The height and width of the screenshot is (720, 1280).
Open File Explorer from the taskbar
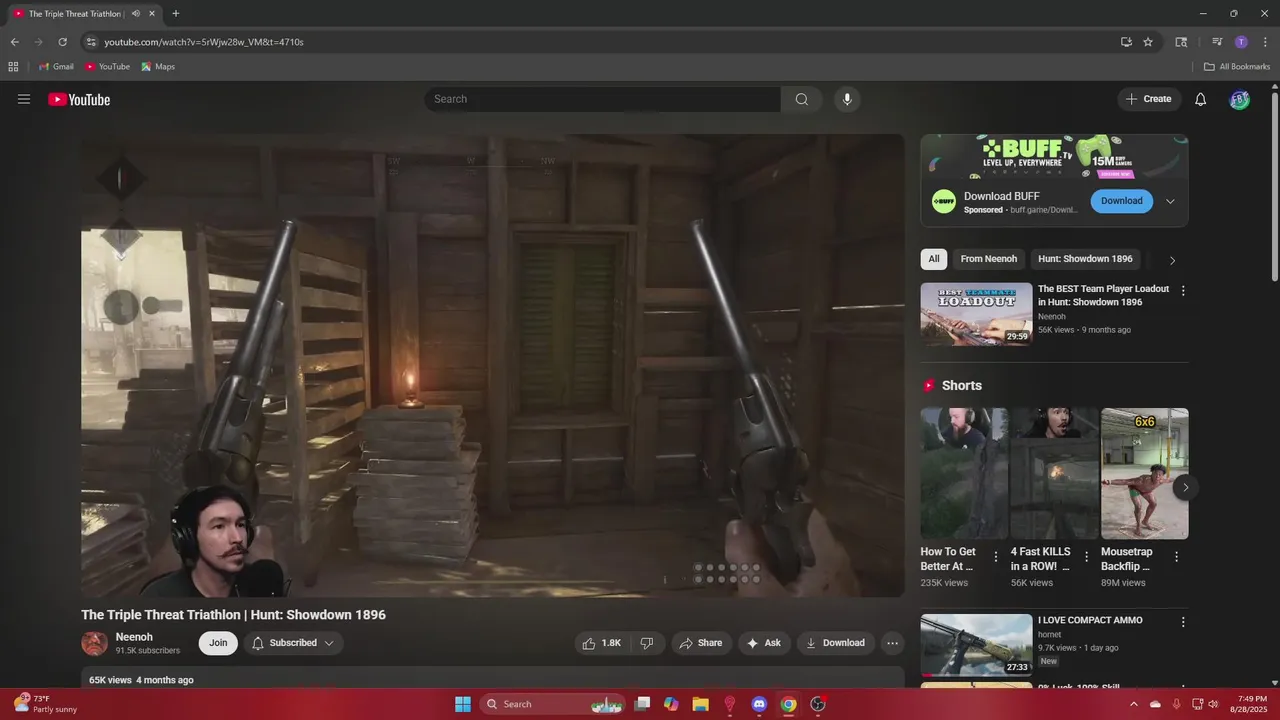click(701, 704)
